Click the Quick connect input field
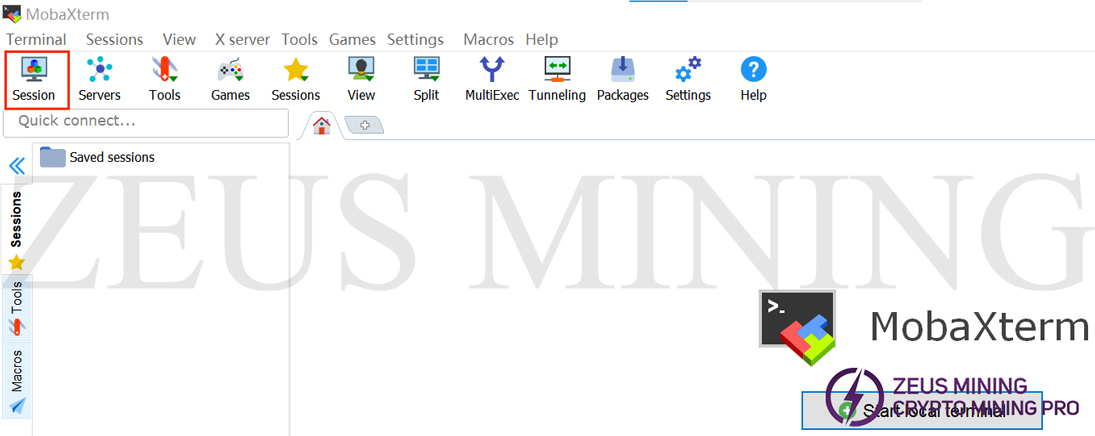1095x436 pixels. 146,122
